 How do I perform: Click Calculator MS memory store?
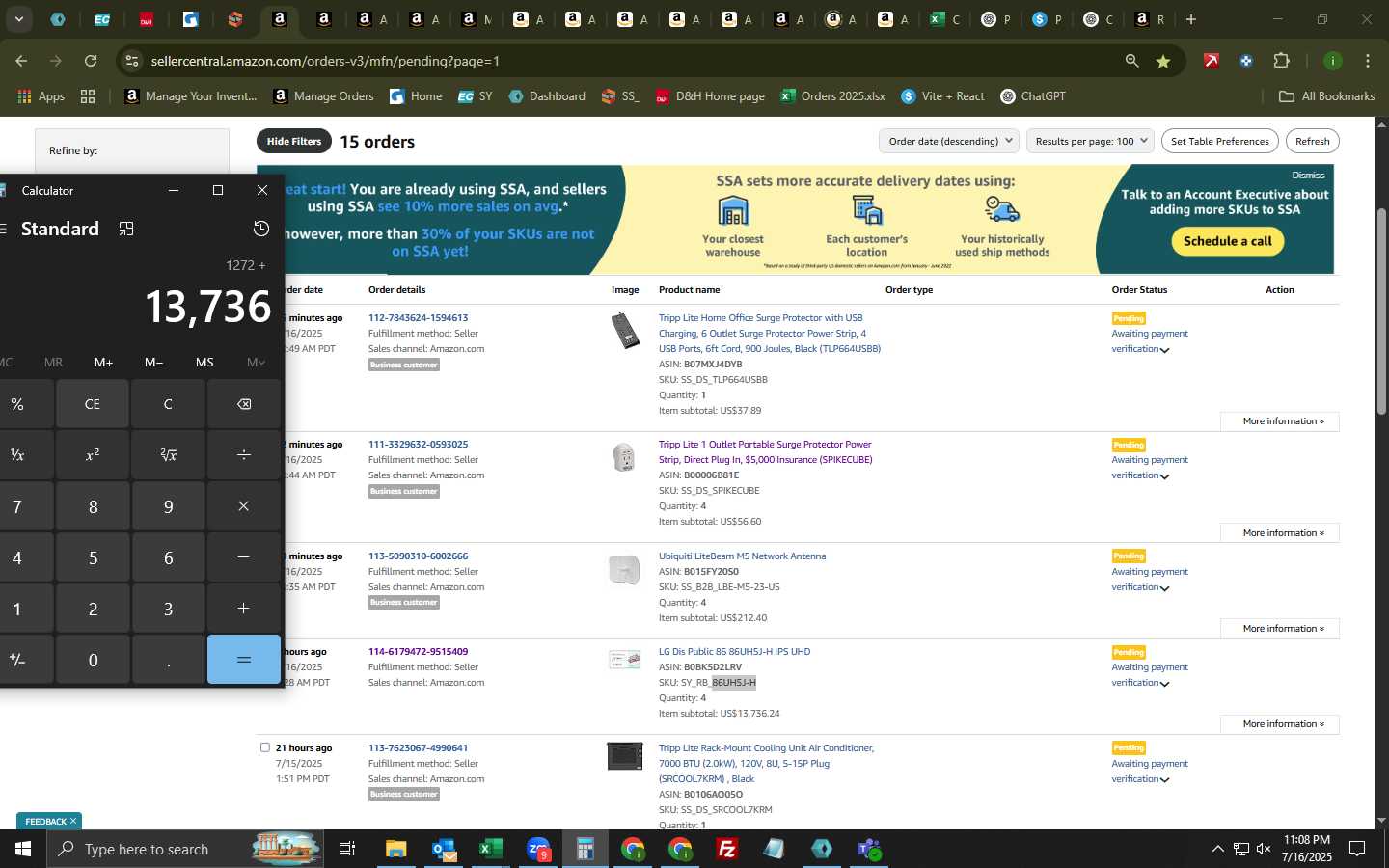(204, 362)
